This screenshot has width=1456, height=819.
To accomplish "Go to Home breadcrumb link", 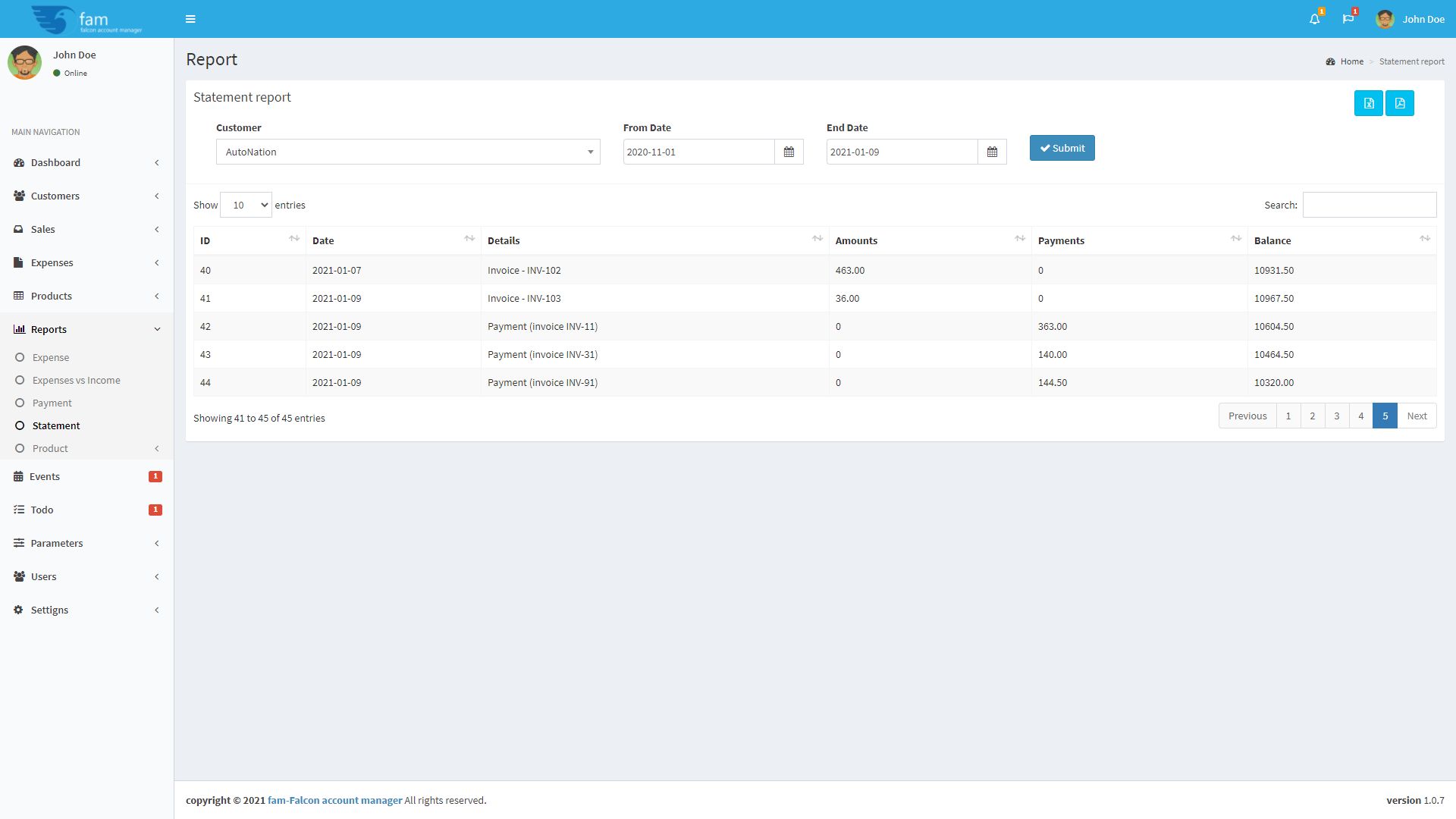I will (x=1351, y=61).
